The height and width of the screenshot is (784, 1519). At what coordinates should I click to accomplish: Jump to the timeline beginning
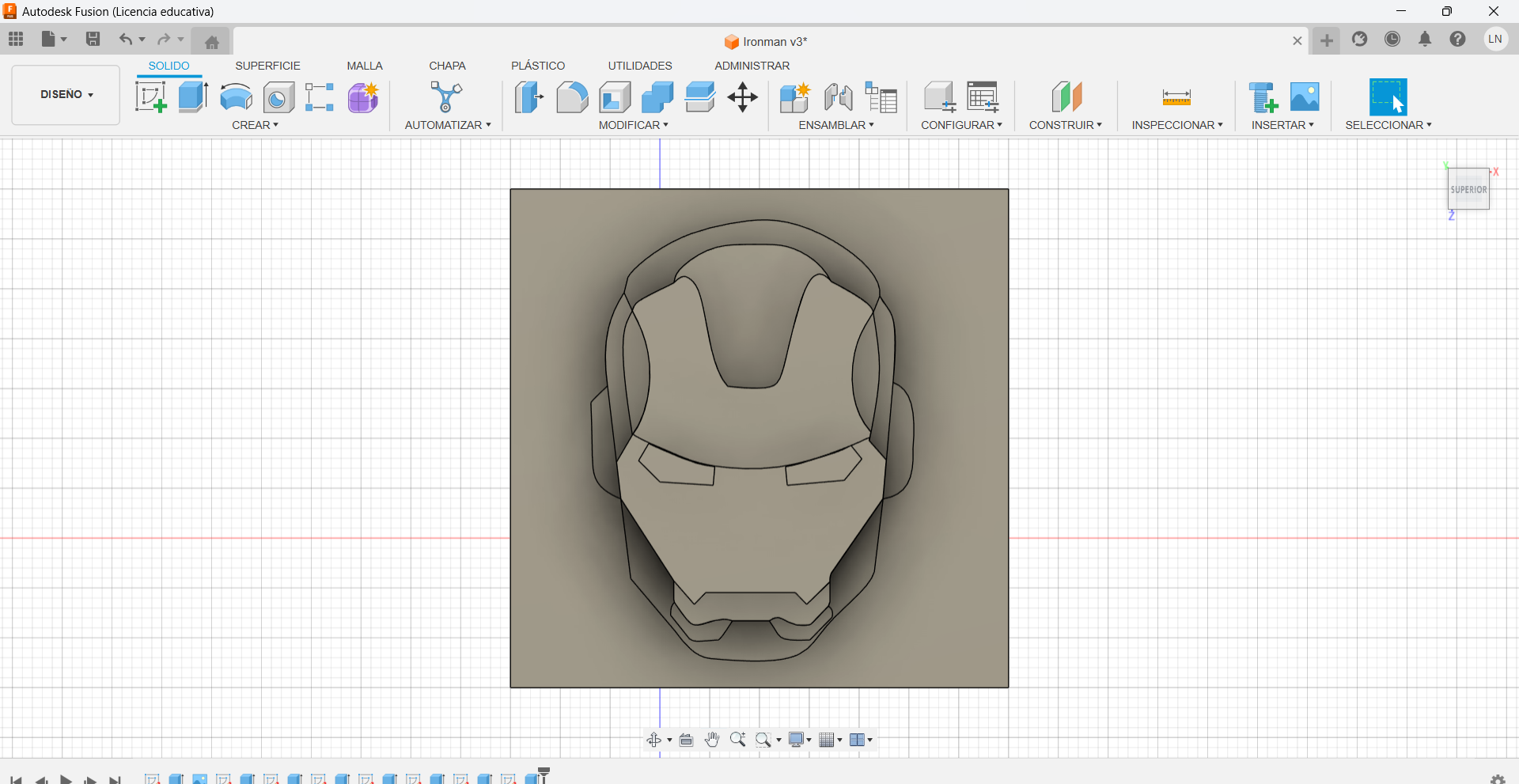[16, 779]
